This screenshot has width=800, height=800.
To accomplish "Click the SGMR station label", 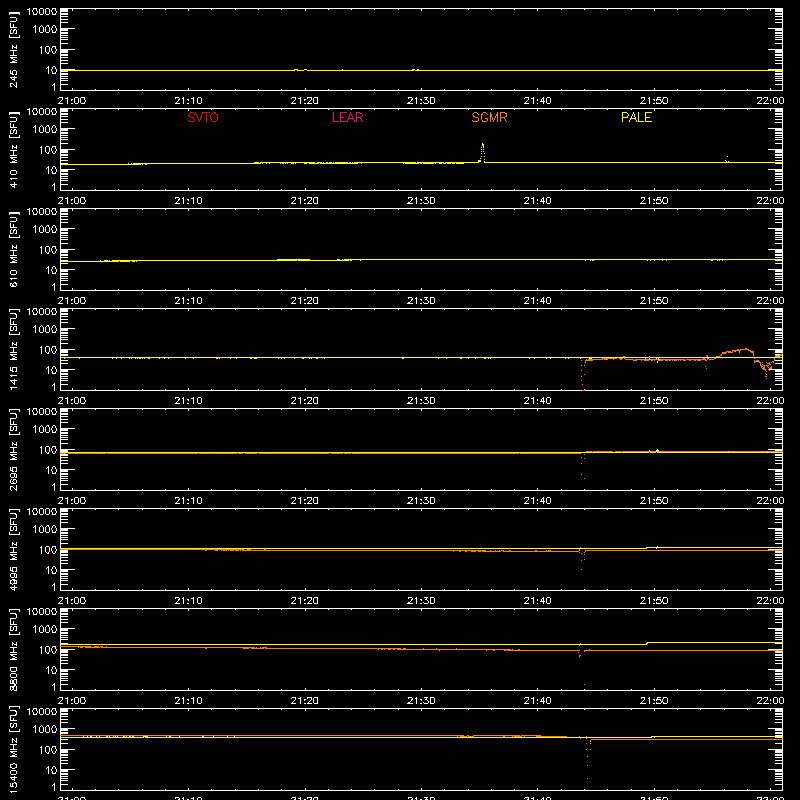I will click(489, 117).
